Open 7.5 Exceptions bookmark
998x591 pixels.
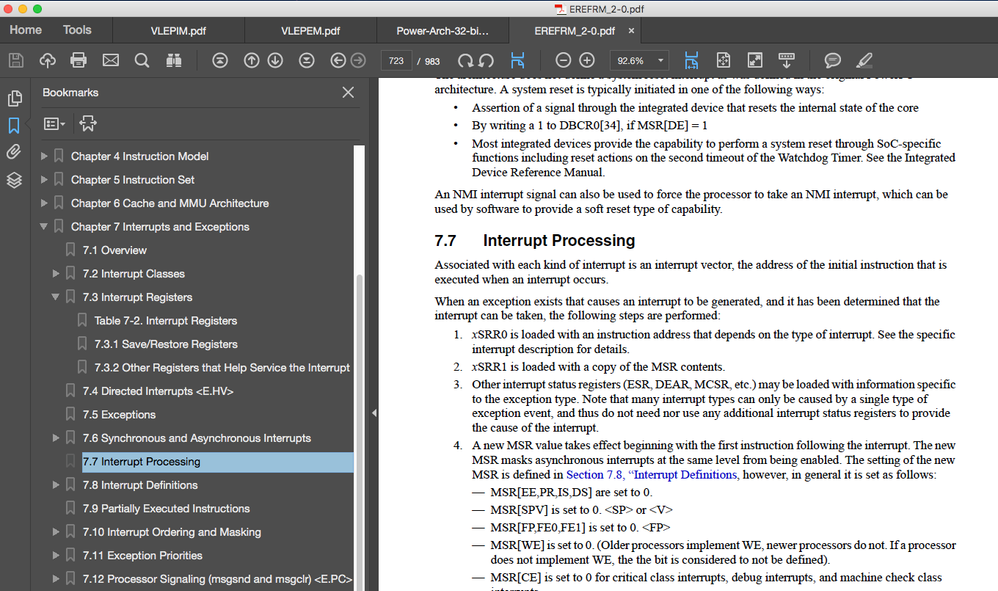pos(119,415)
